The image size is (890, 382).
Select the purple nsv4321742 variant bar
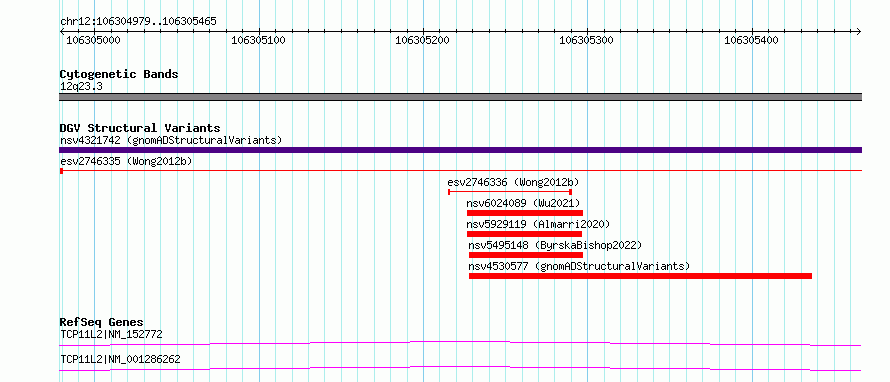point(460,150)
